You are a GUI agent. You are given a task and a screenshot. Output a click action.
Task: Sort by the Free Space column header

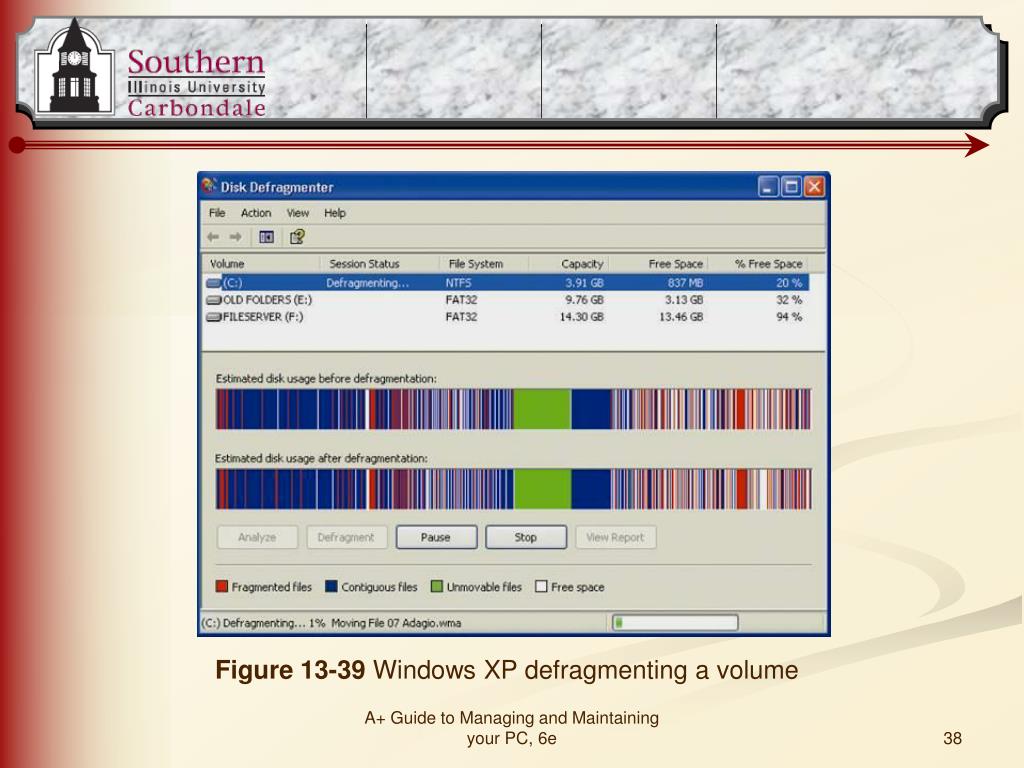(658, 264)
